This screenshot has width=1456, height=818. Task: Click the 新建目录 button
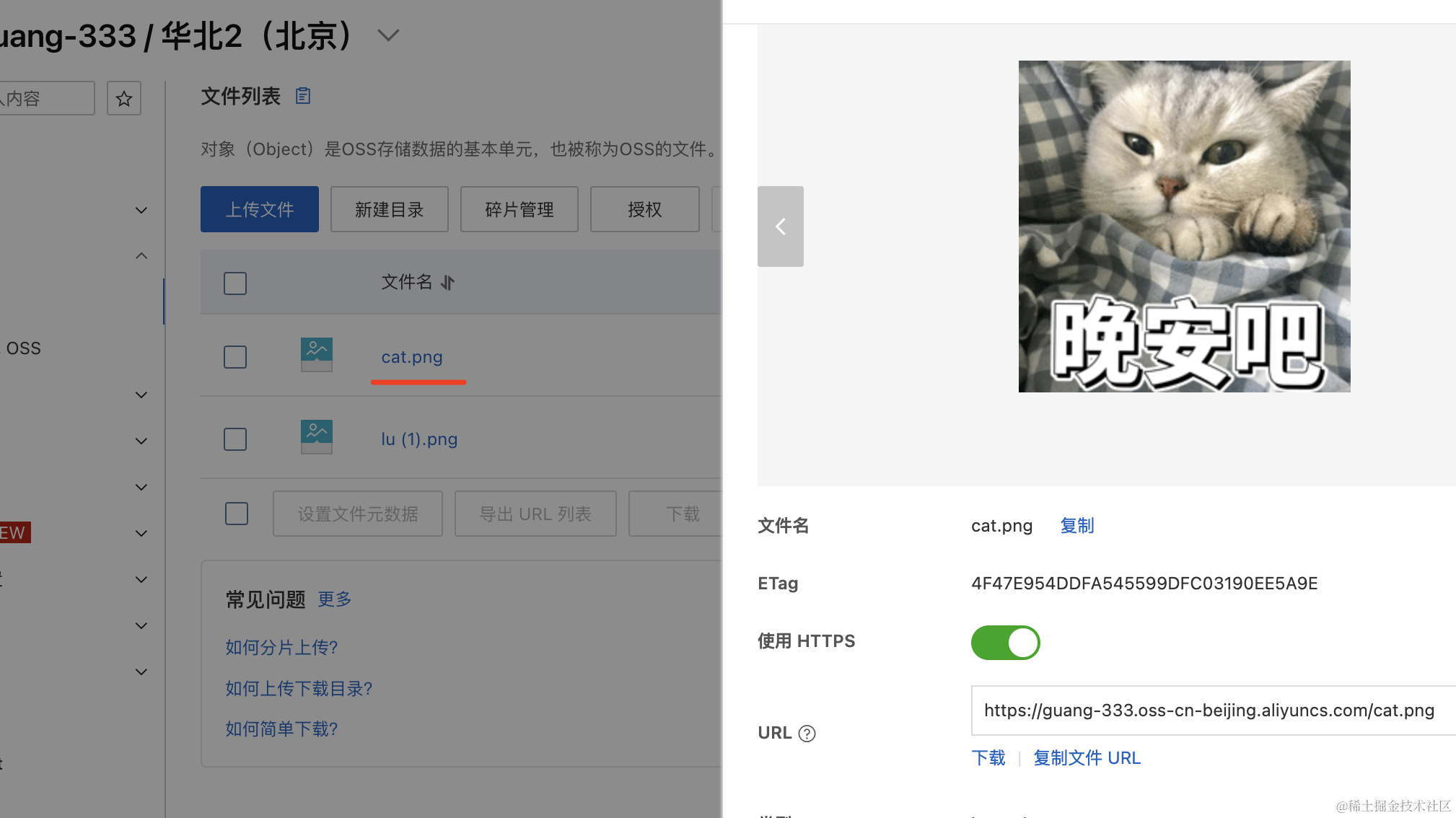390,209
